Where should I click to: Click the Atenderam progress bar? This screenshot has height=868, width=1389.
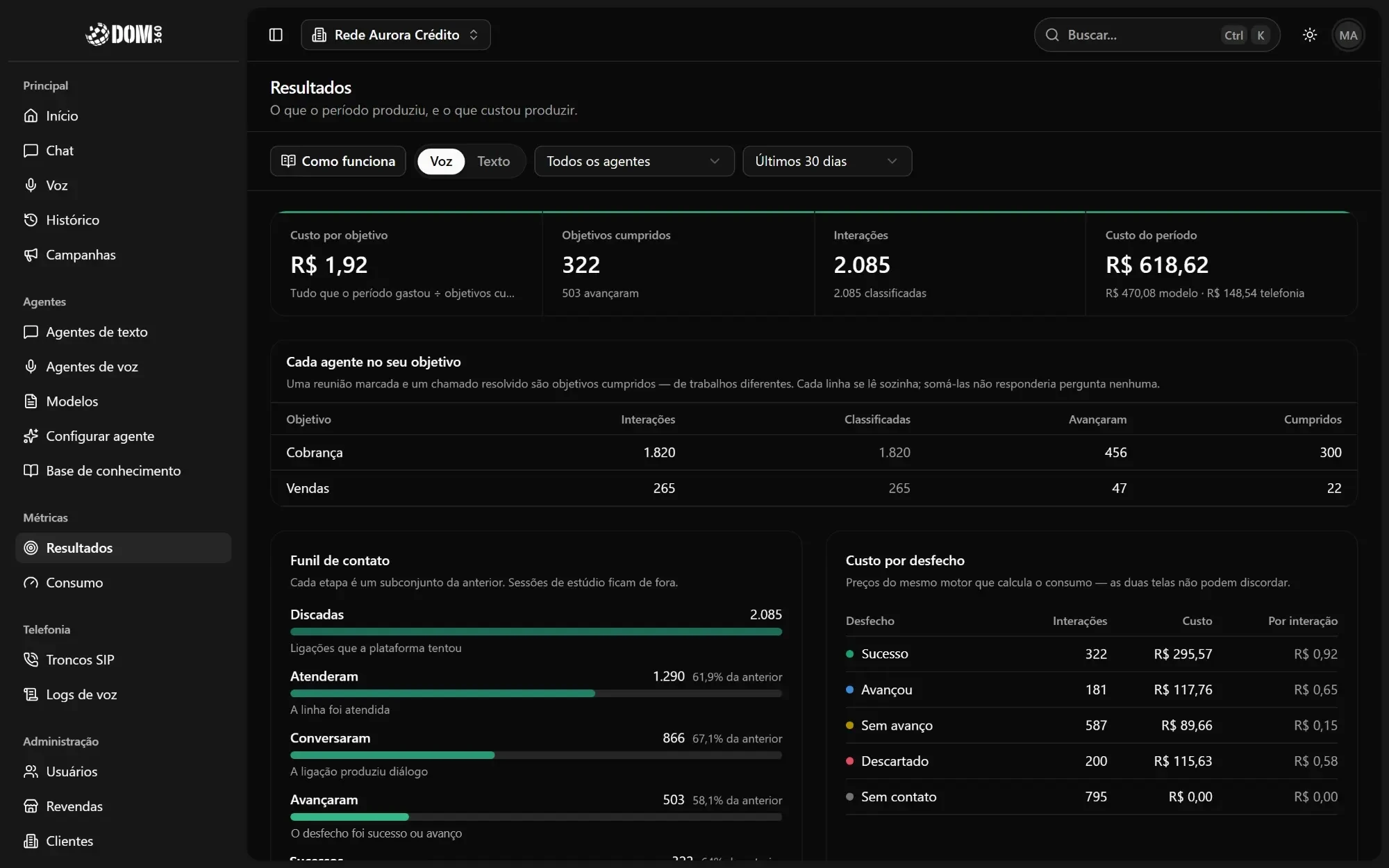(x=536, y=694)
